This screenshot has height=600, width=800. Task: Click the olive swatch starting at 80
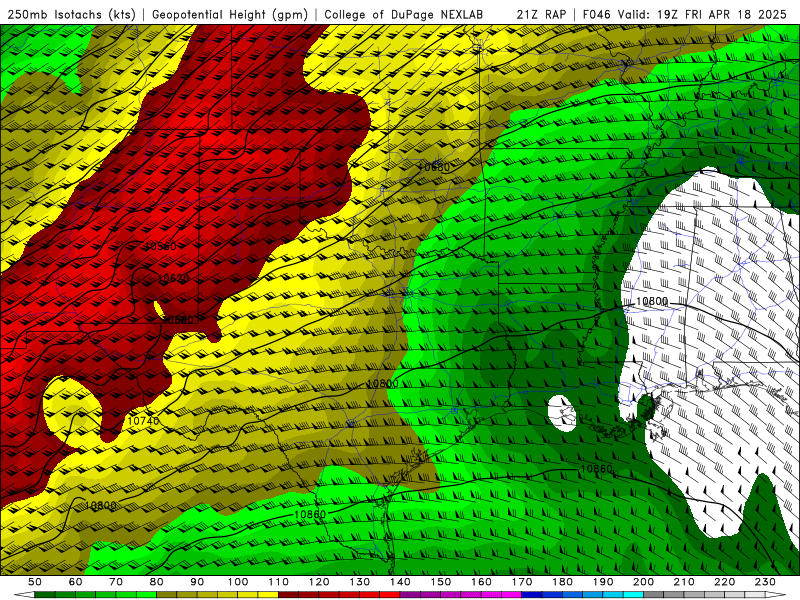pyautogui.click(x=167, y=594)
